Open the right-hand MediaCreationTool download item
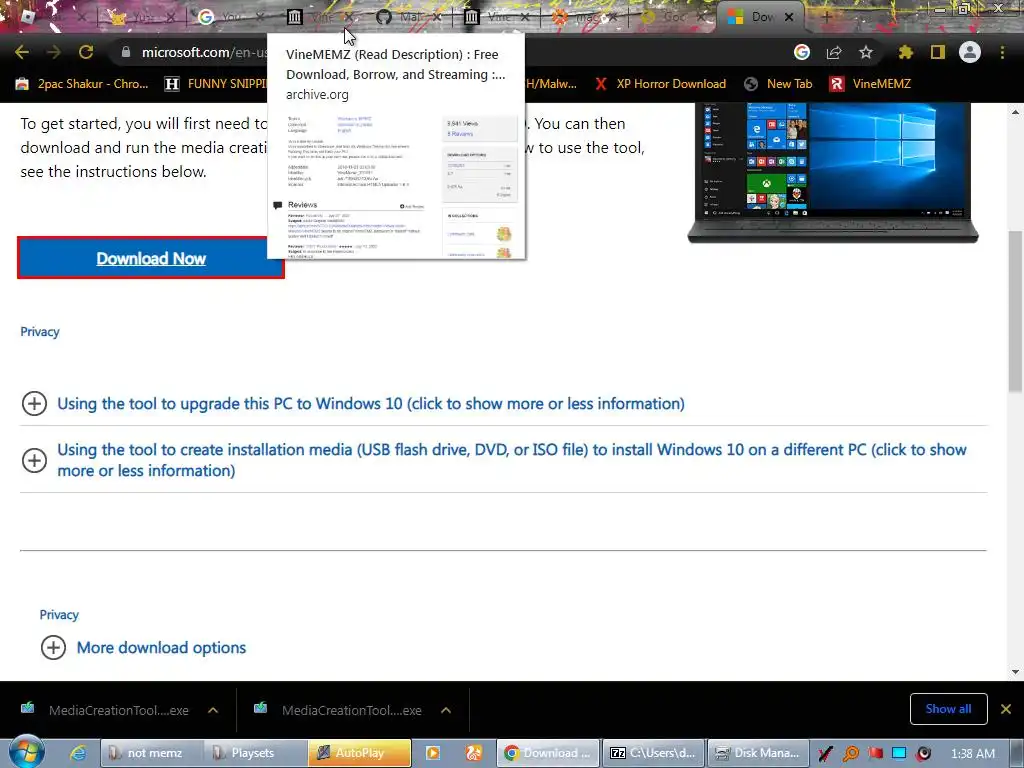The height and width of the screenshot is (768, 1024). (x=339, y=710)
